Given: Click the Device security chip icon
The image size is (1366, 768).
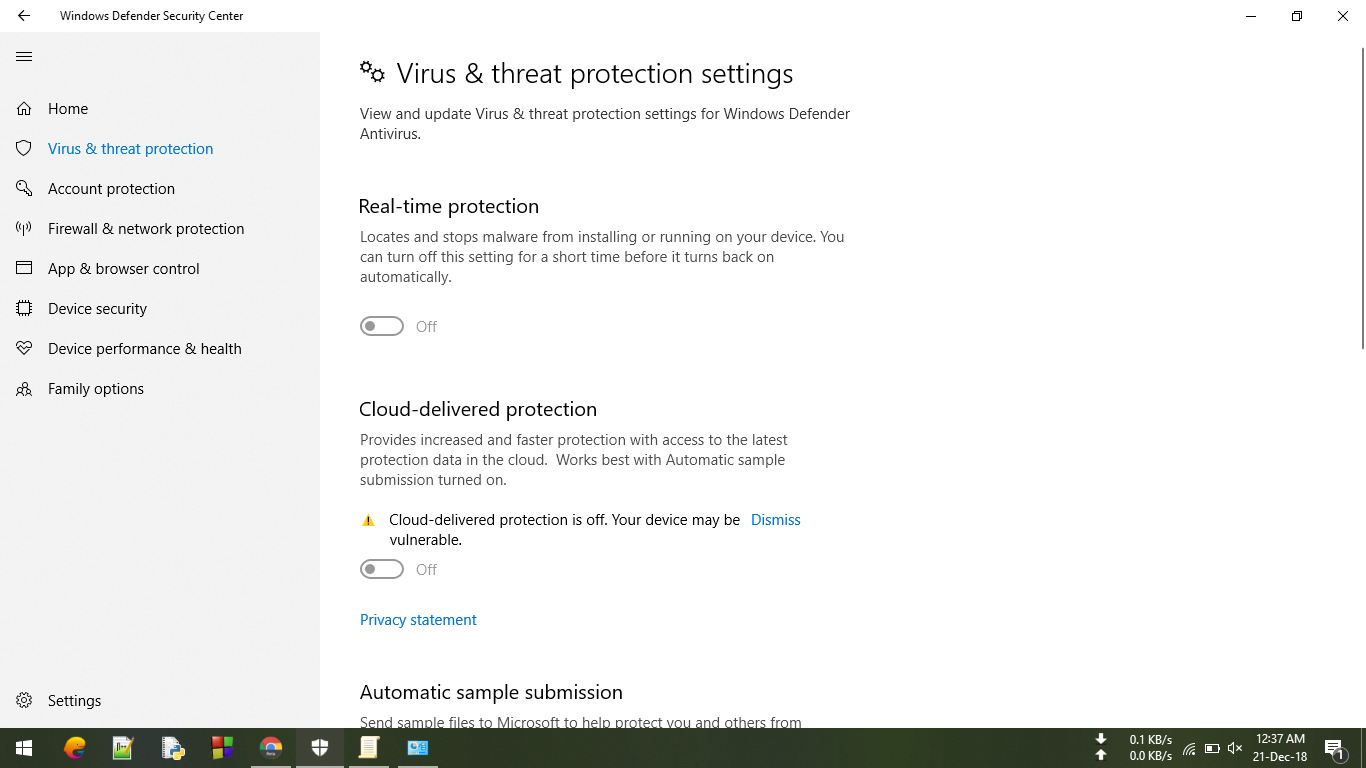Looking at the screenshot, I should pyautogui.click(x=24, y=308).
